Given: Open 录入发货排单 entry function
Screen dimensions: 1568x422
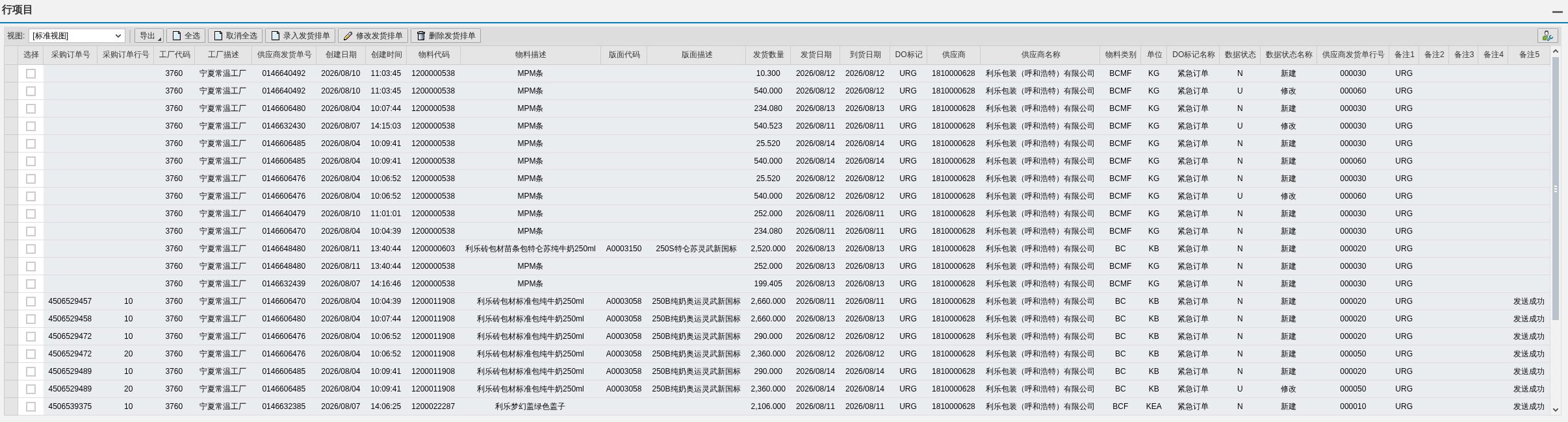Looking at the screenshot, I should coord(300,36).
